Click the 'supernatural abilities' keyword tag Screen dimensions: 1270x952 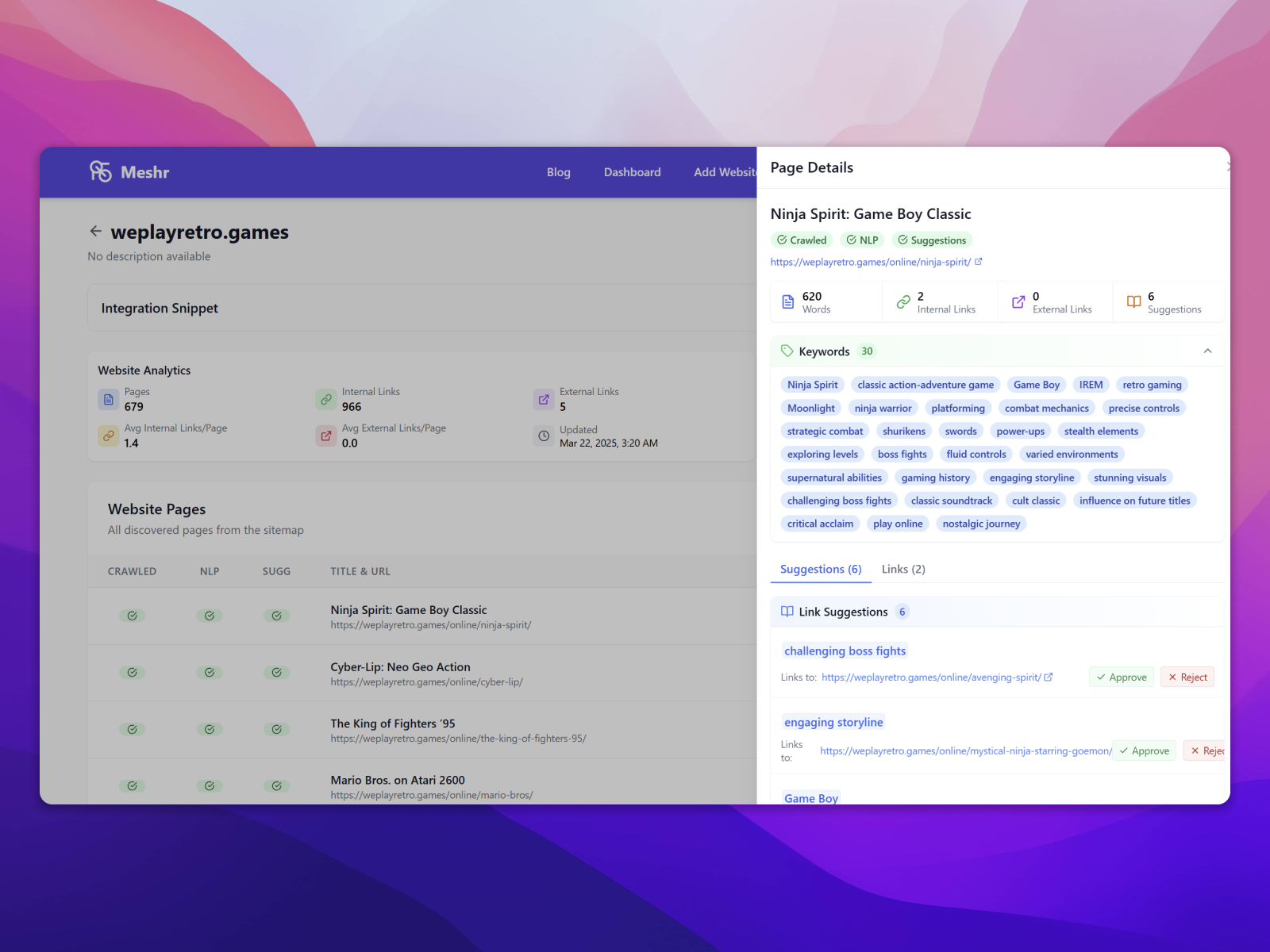click(x=834, y=478)
